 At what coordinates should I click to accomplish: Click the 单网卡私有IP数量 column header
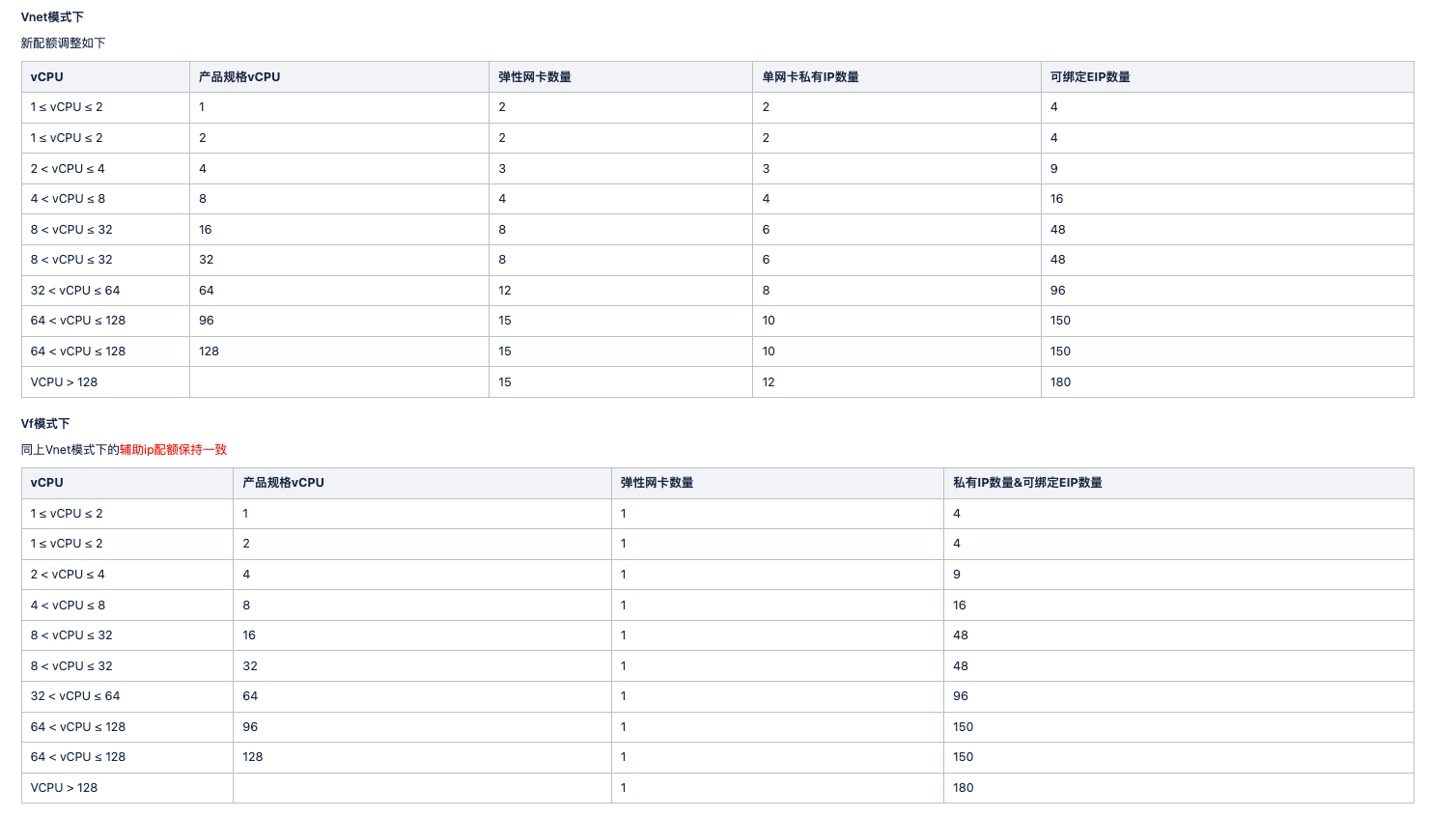pos(810,77)
